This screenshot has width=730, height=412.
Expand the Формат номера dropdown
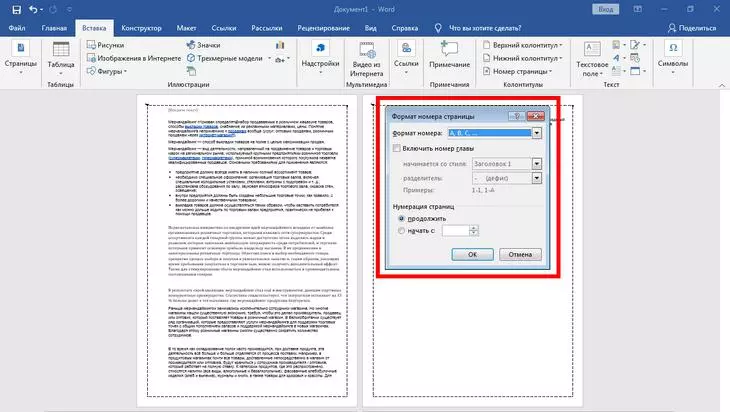coord(536,133)
